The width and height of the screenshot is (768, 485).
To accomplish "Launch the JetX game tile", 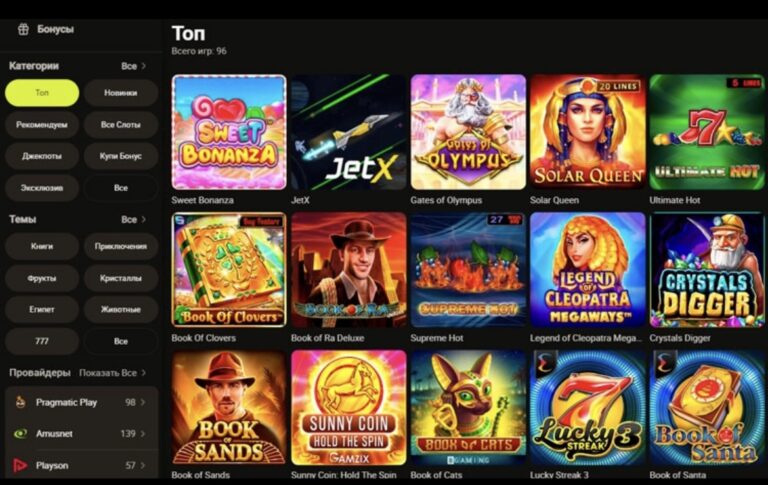I will tap(348, 132).
